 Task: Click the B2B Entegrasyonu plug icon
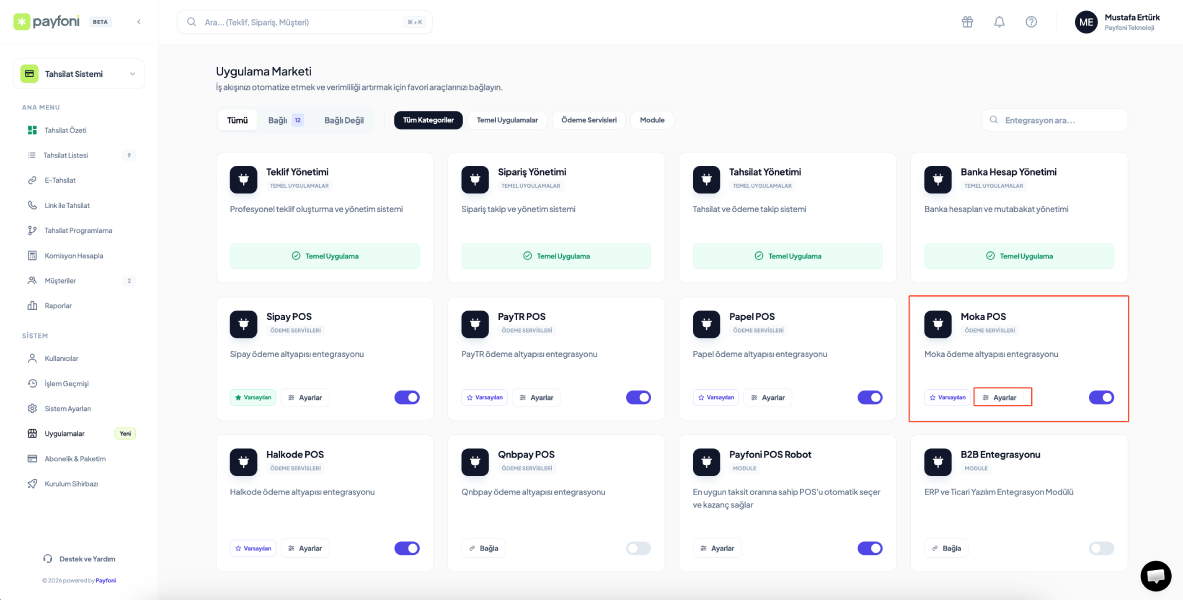938,461
